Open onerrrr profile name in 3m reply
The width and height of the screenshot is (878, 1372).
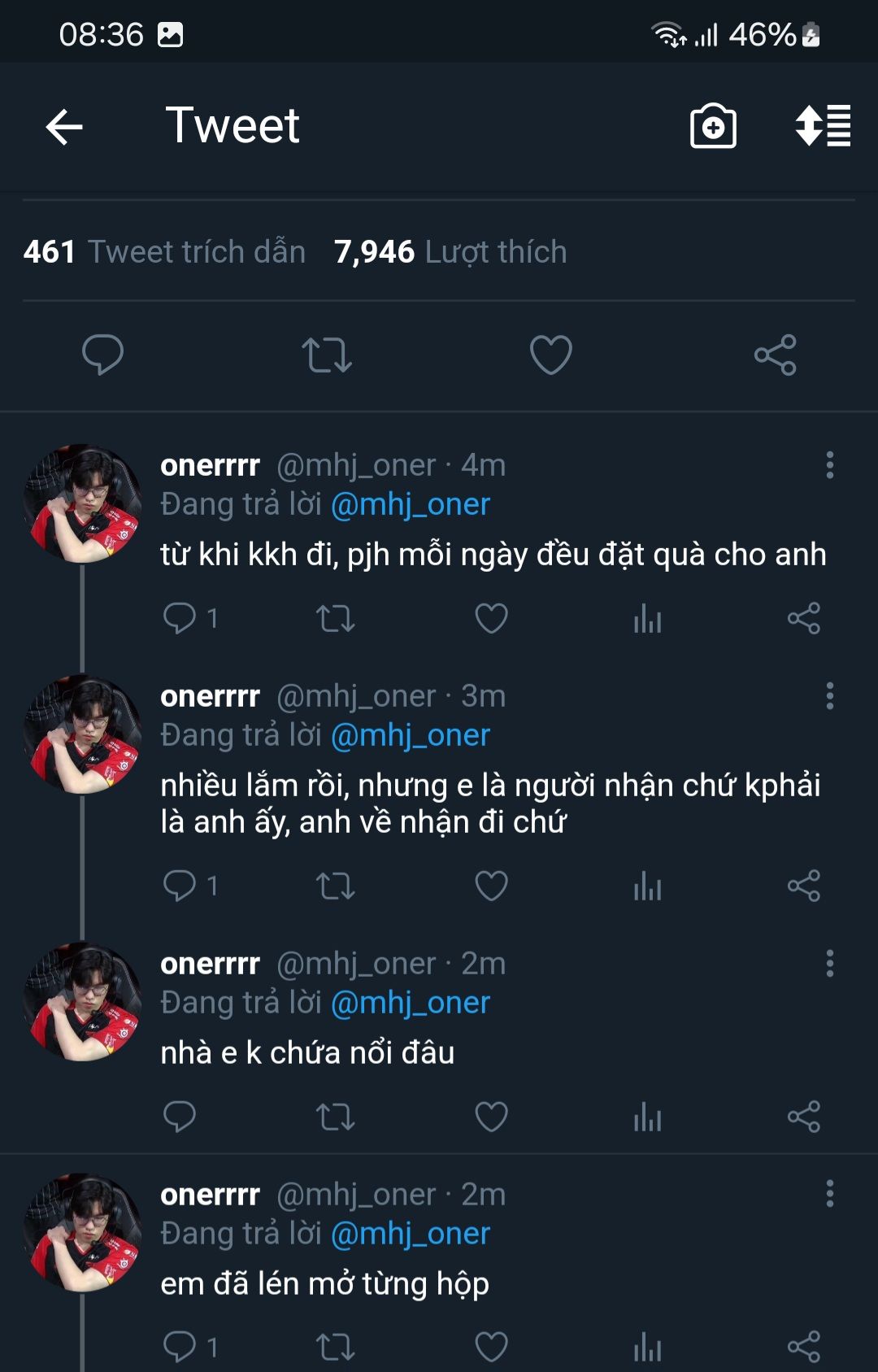point(210,696)
